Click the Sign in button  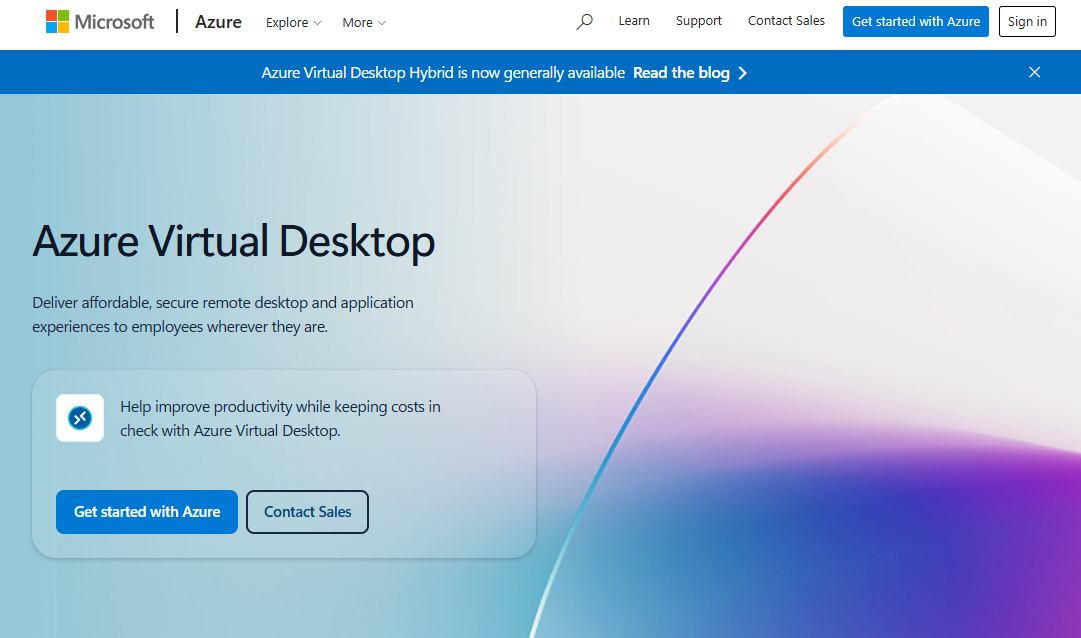pyautogui.click(x=1027, y=21)
